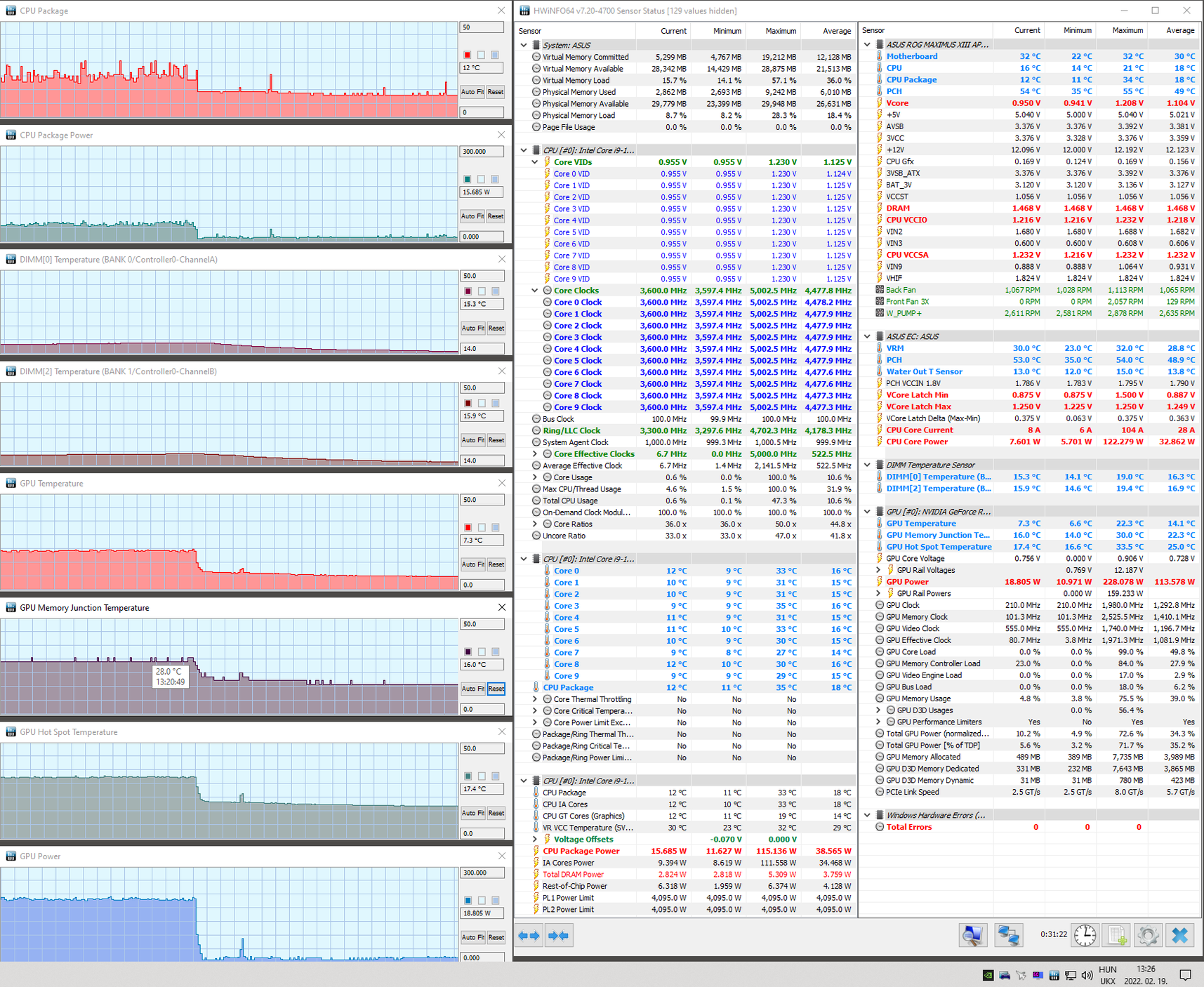Click Auto Fit in GPU Hot Spot graph
This screenshot has height=987, width=1204.
coord(472,813)
